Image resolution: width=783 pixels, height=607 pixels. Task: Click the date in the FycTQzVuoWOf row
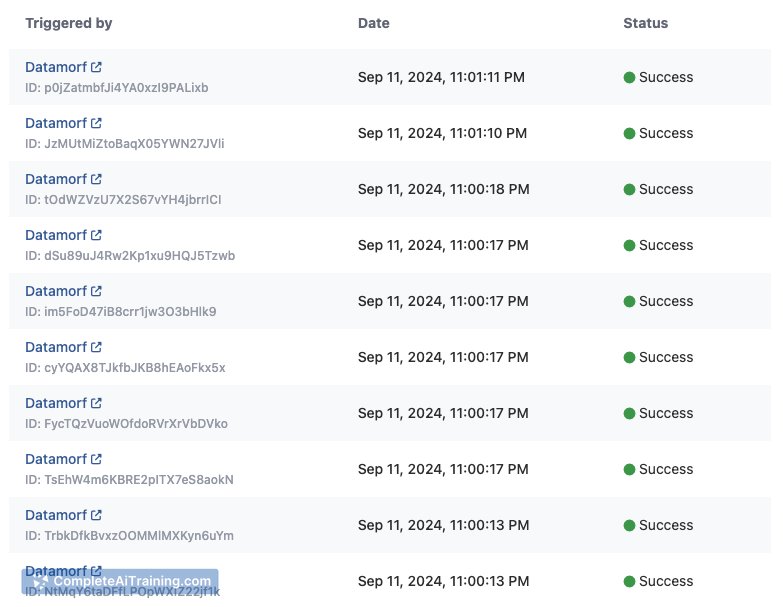coord(443,413)
